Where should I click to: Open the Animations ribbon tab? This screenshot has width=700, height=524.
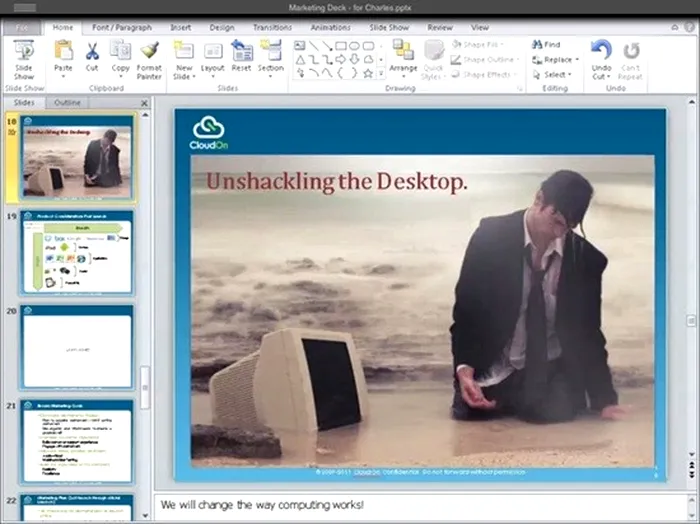(x=332, y=28)
